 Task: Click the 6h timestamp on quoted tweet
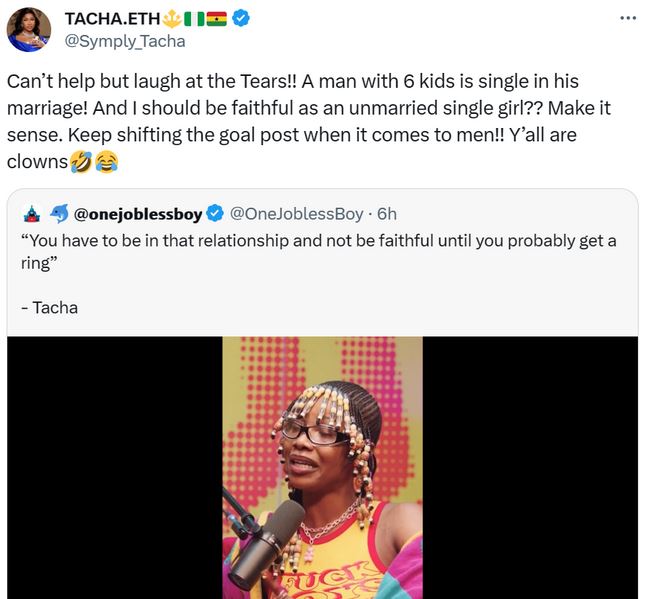coord(386,213)
